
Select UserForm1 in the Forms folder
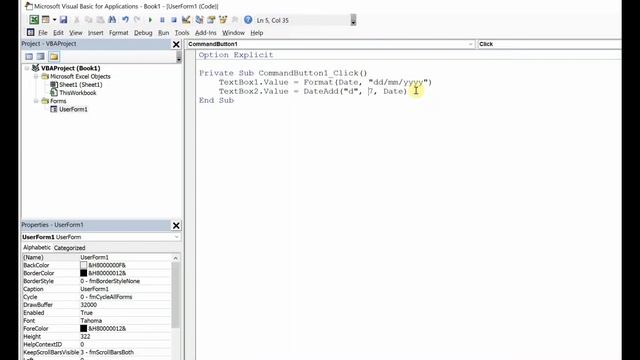coord(73,109)
